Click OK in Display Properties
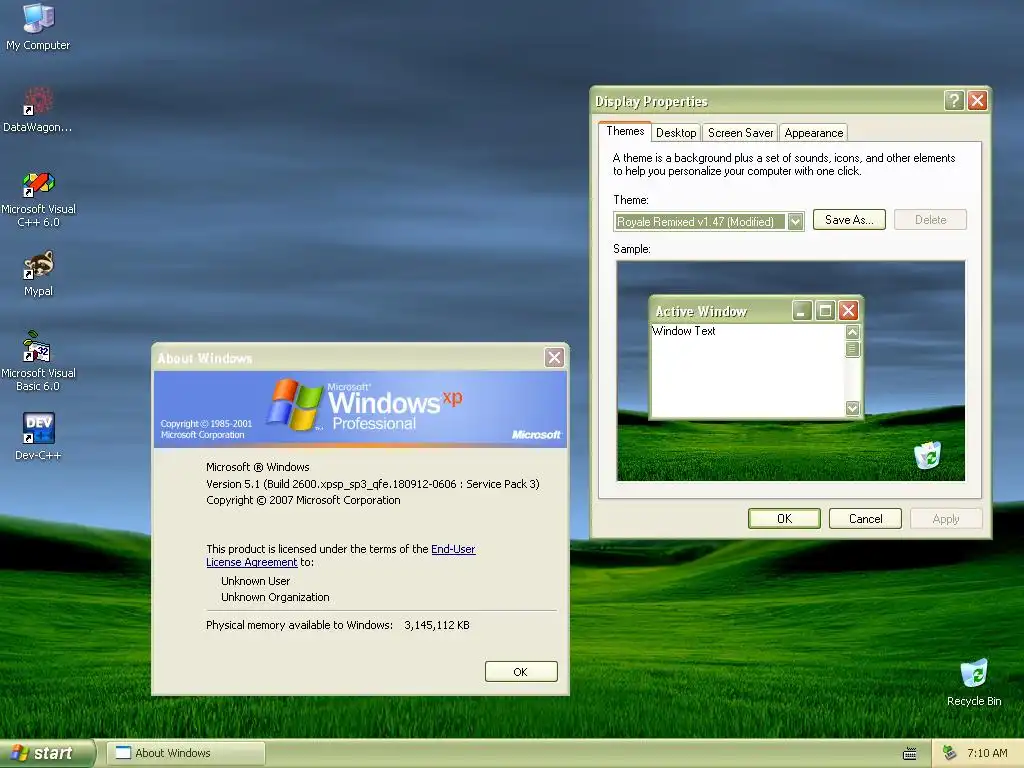Viewport: 1024px width, 768px height. tap(784, 519)
